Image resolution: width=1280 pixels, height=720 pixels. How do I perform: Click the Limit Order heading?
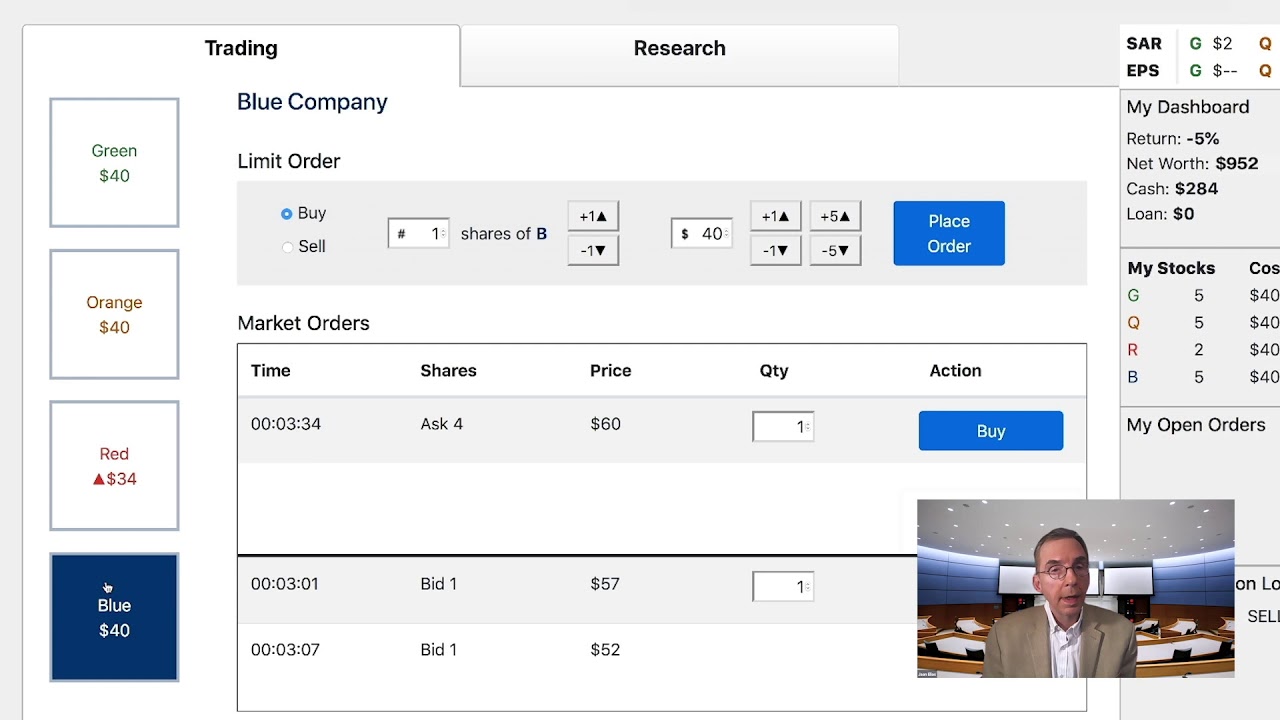[289, 161]
